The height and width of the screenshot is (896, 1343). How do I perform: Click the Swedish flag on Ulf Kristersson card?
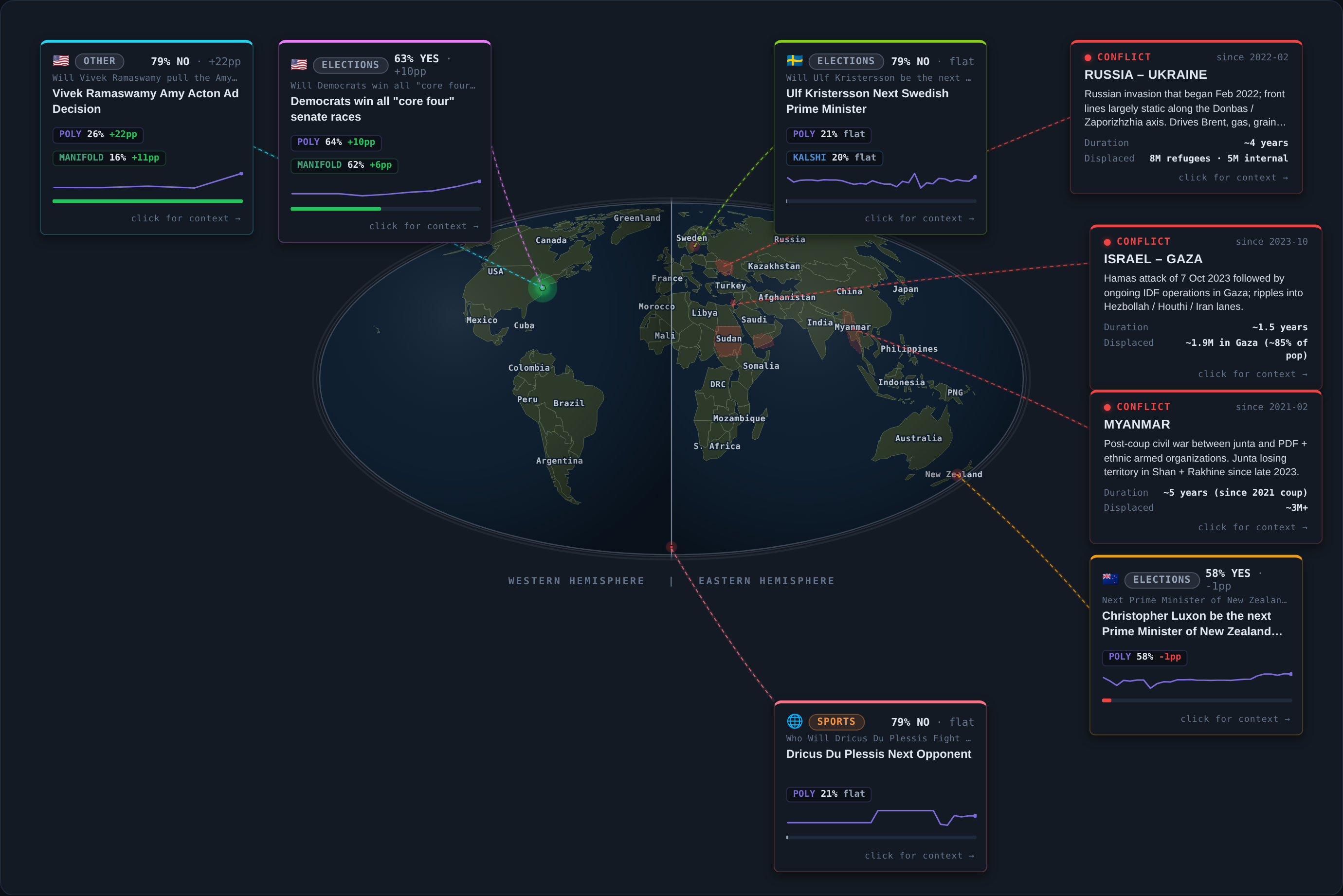point(795,61)
